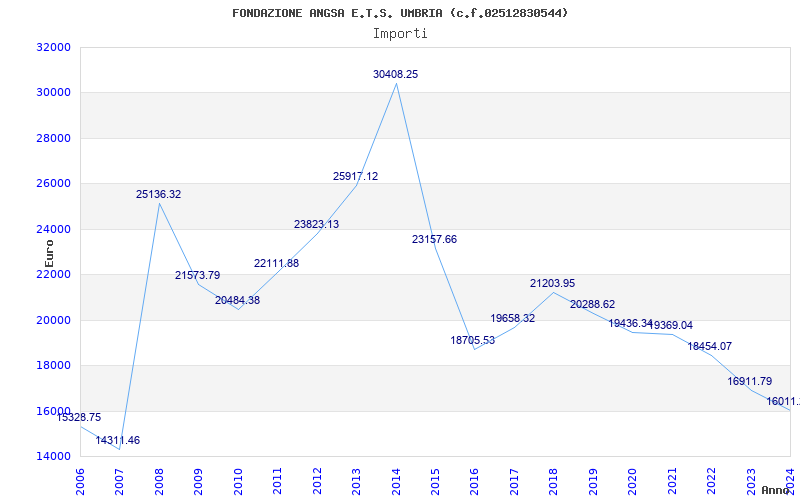This screenshot has width=800, height=500.
Task: Click the 2016 x-axis year label
Action: (x=474, y=482)
